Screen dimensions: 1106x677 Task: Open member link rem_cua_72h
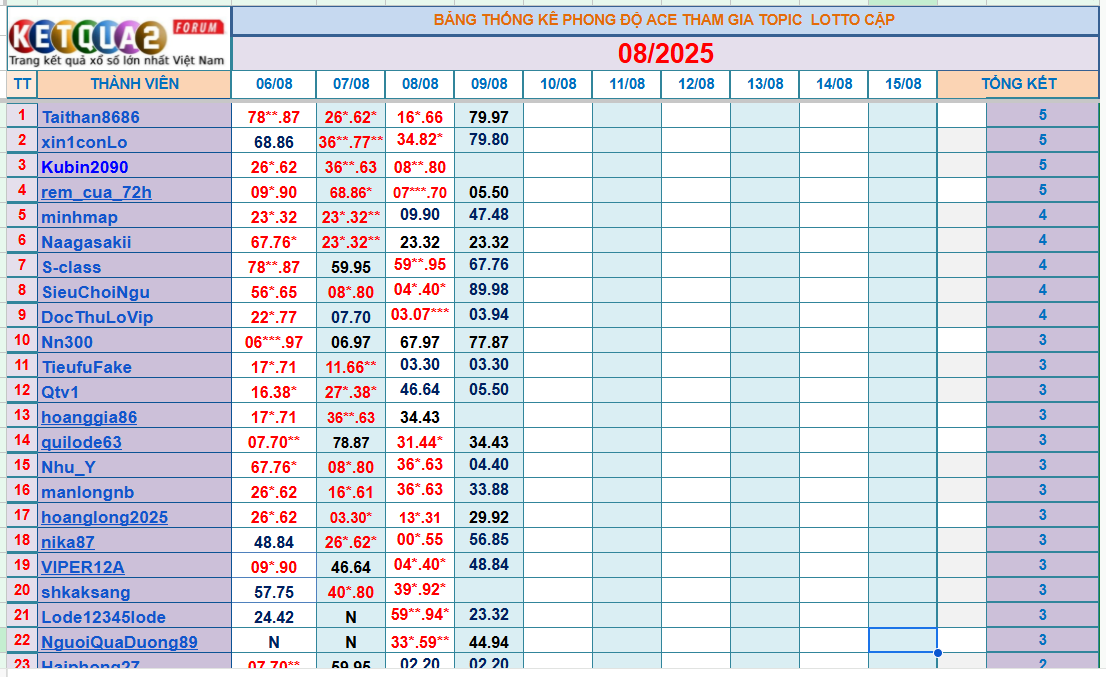pyautogui.click(x=96, y=192)
